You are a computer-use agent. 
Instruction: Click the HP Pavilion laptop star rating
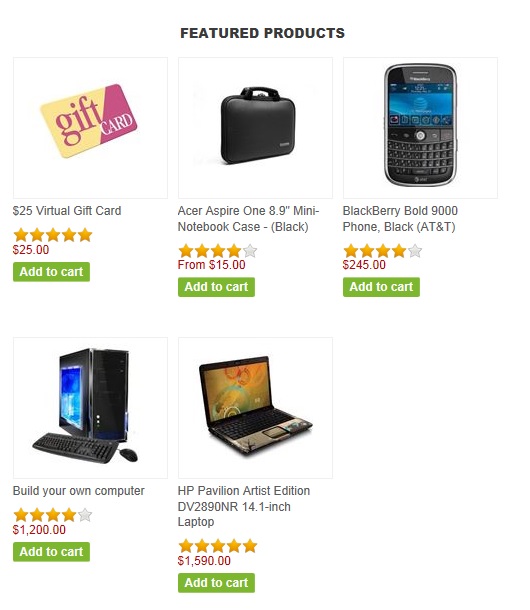218,546
